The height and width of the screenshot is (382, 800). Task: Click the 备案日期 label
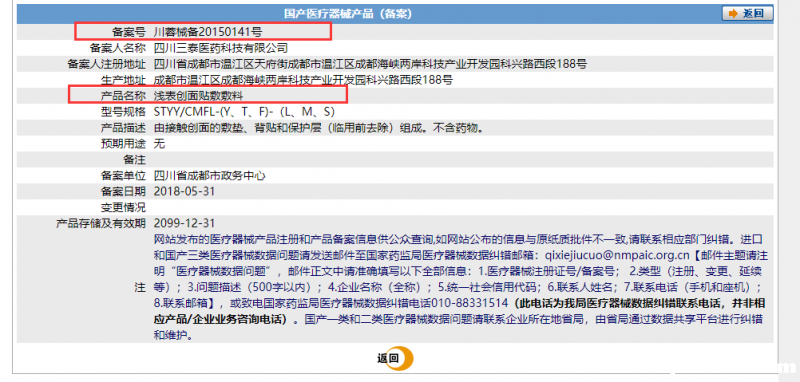coord(123,191)
